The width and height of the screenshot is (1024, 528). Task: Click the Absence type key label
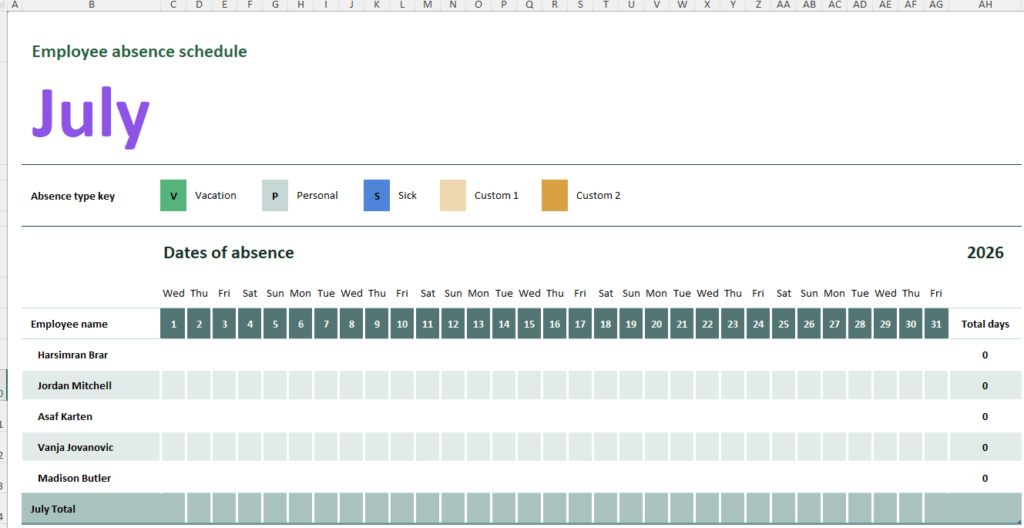pos(72,196)
